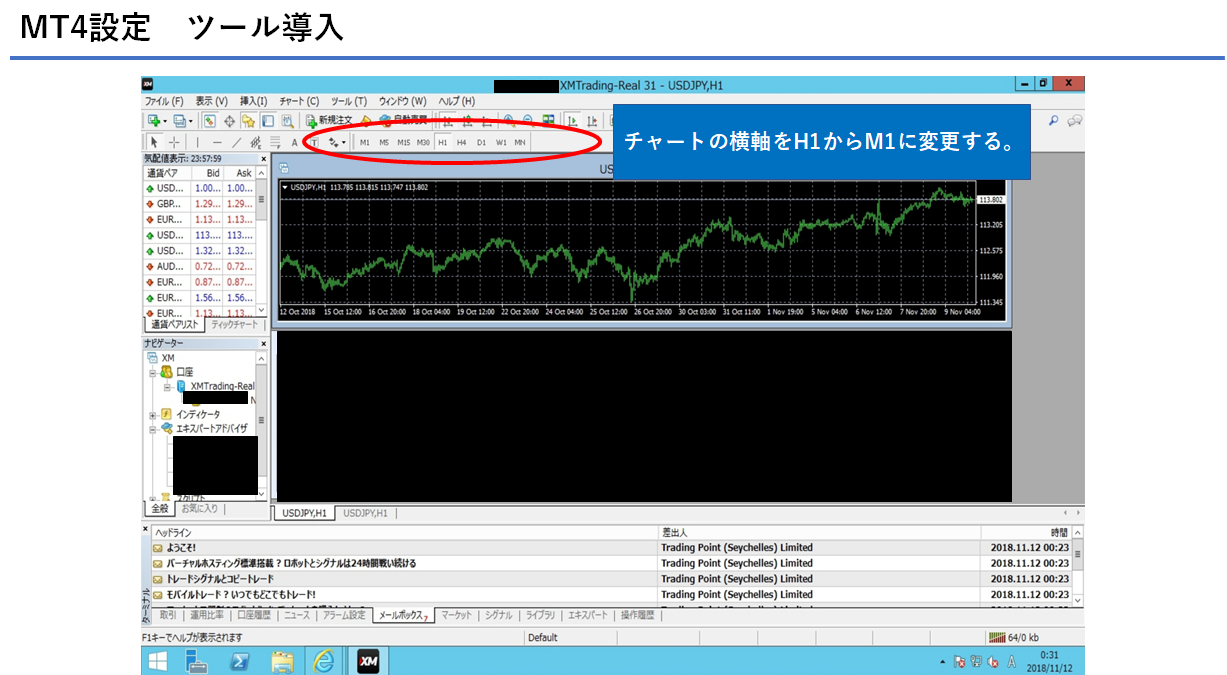Toggle the Market Watch window icon

tap(210, 121)
